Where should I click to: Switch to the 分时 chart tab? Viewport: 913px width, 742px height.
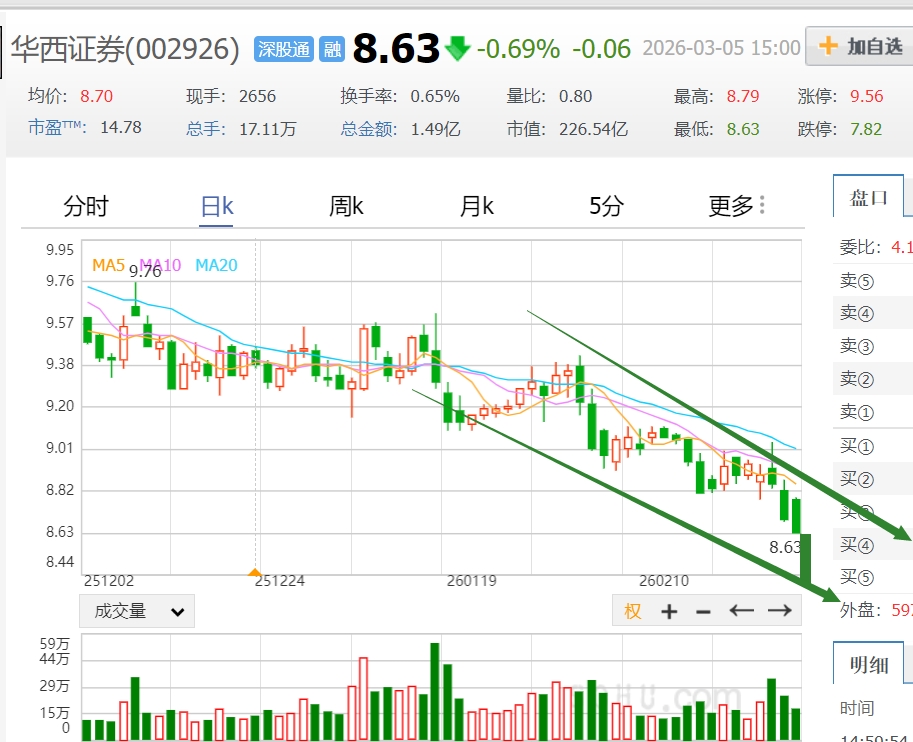pos(86,206)
